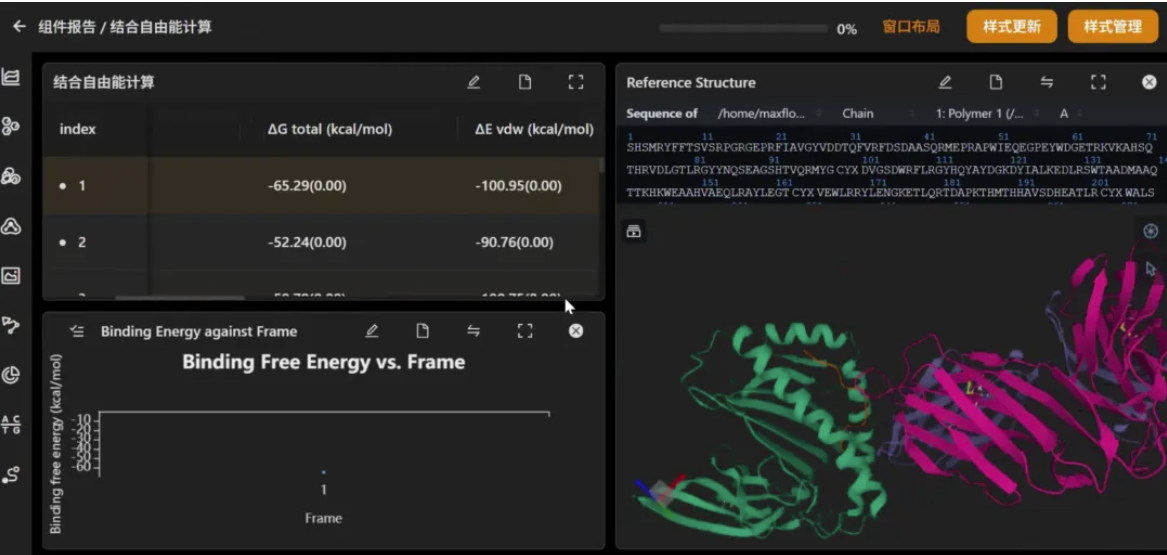Click the 样式管理 button
The width and height of the screenshot is (1167, 555).
[1113, 27]
